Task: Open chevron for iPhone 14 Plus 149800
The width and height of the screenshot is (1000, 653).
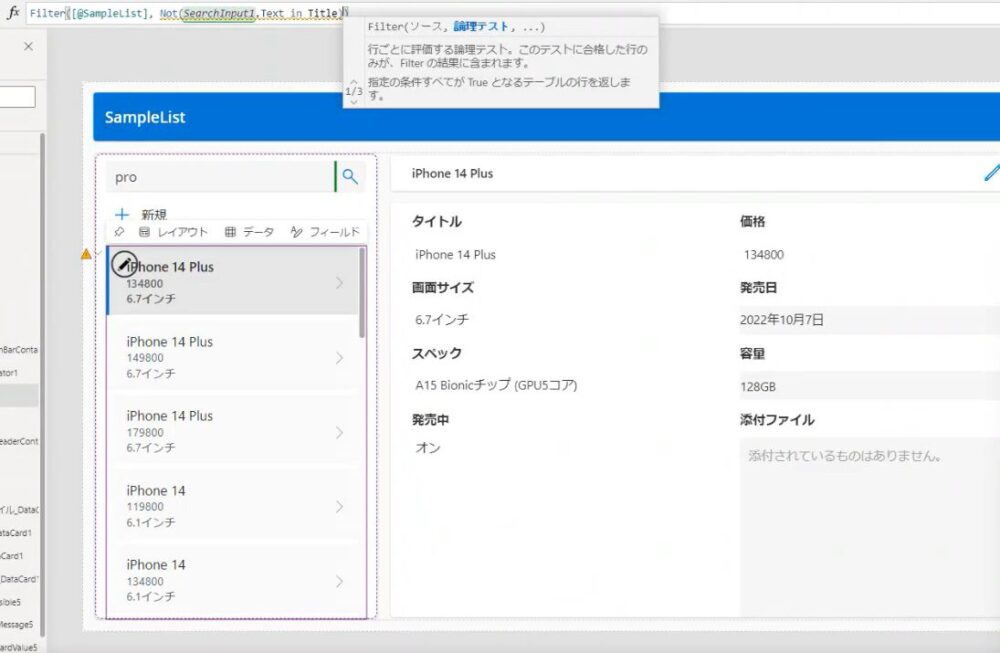Action: click(x=339, y=358)
